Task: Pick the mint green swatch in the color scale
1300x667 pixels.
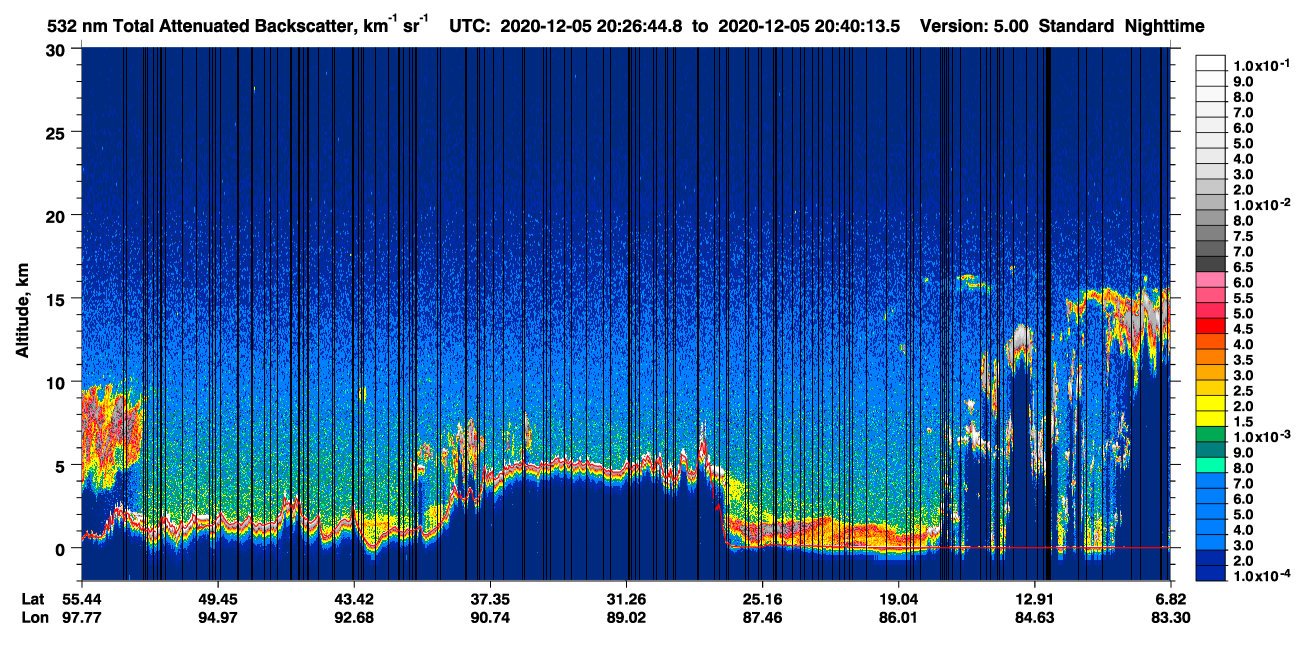Action: (x=1211, y=464)
